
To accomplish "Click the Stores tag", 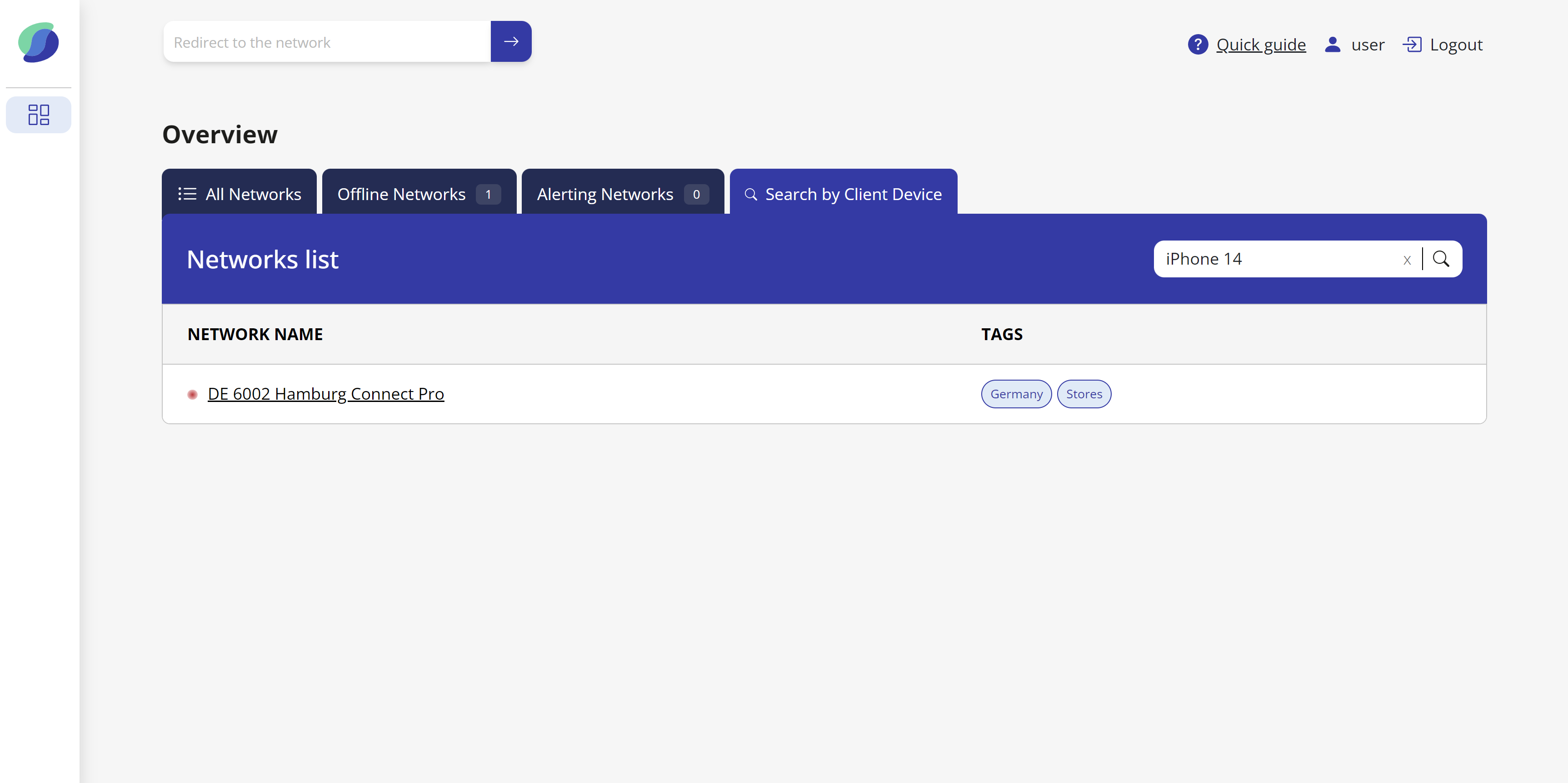I will click(x=1084, y=394).
